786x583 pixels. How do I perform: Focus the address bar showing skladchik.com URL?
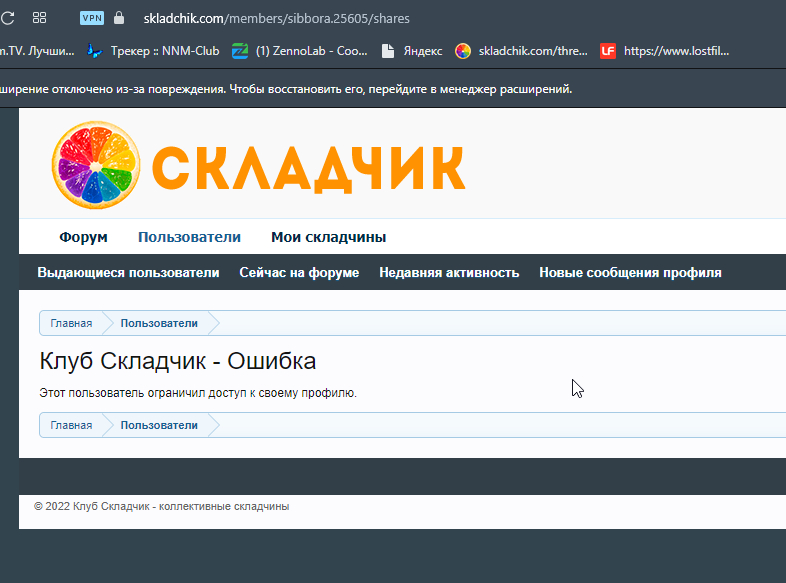276,19
